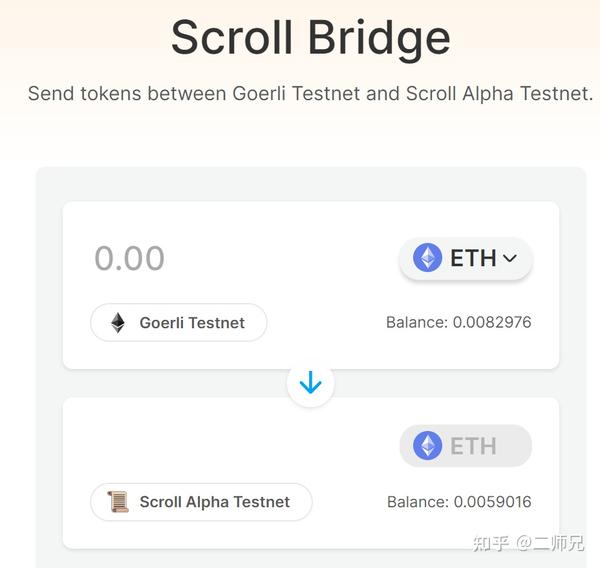Click the Scroll balance 0.0059016
The width and height of the screenshot is (600, 568).
click(x=459, y=502)
